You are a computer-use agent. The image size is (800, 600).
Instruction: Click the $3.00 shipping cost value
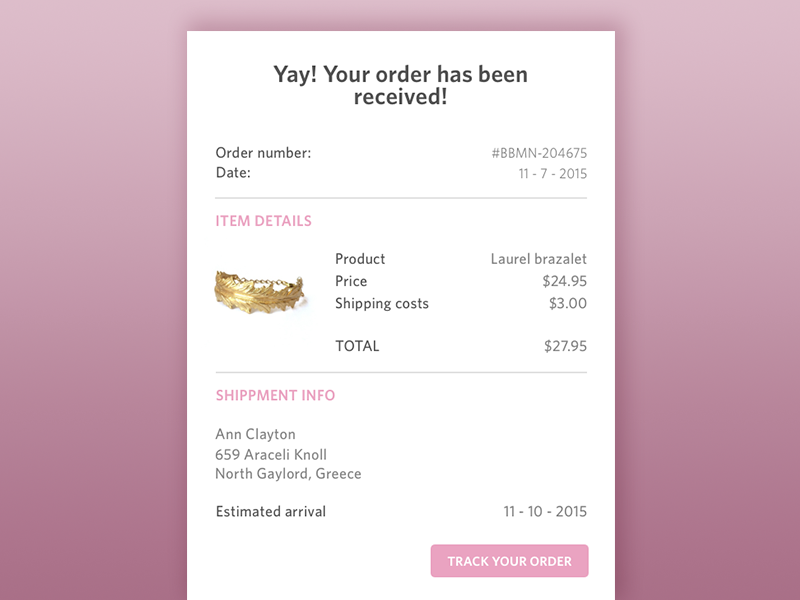[567, 303]
